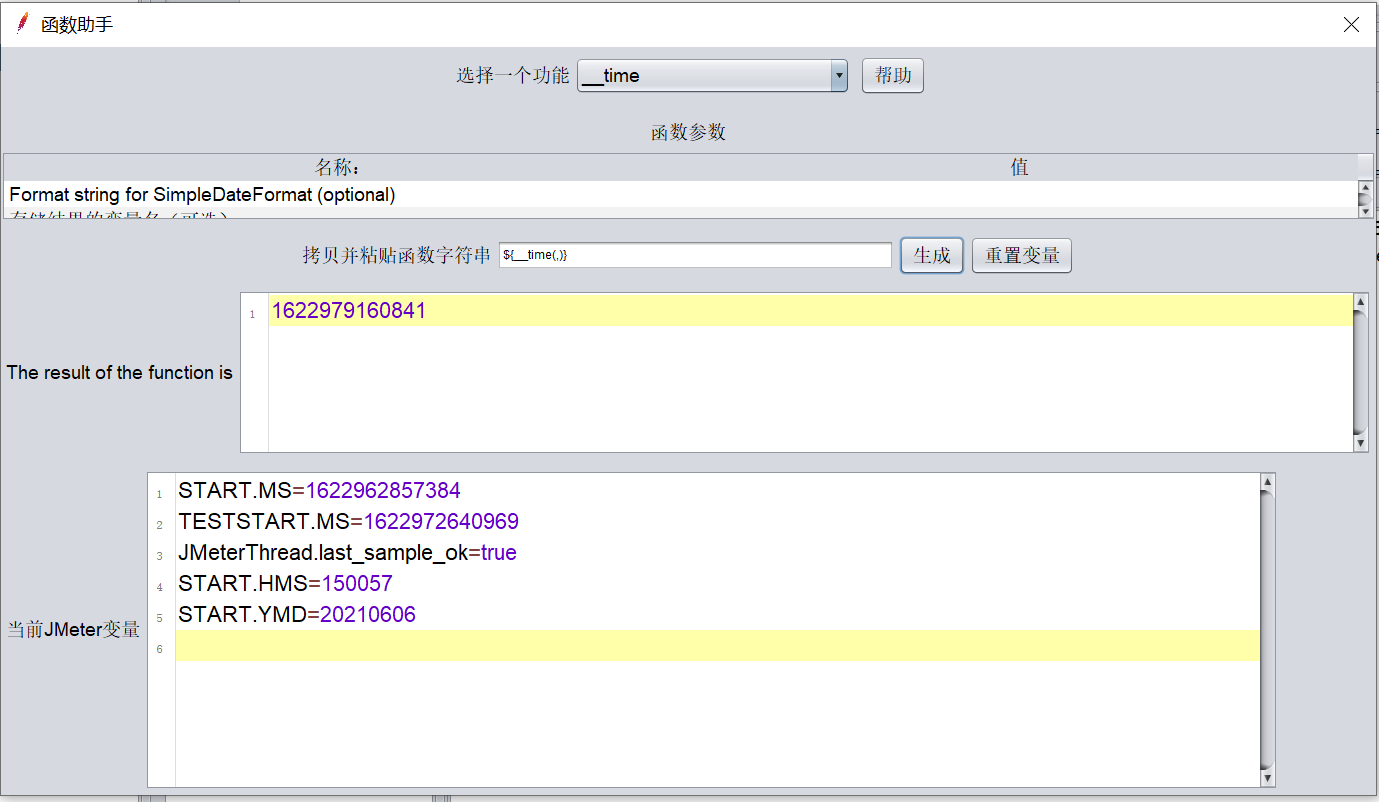Click the 生成 generate button
Screen dimensions: 1379x802
point(932,256)
